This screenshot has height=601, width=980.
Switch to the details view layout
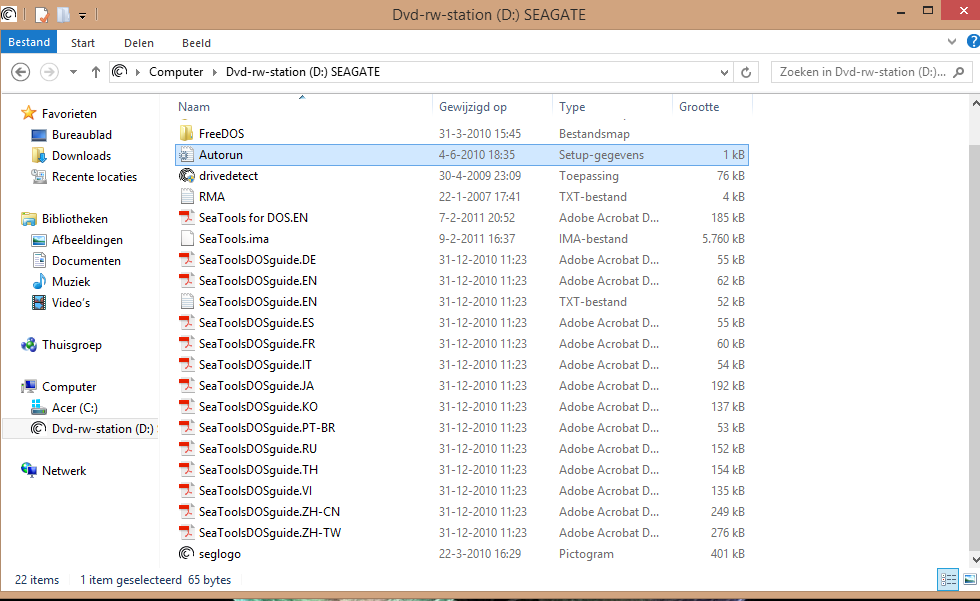[x=948, y=580]
